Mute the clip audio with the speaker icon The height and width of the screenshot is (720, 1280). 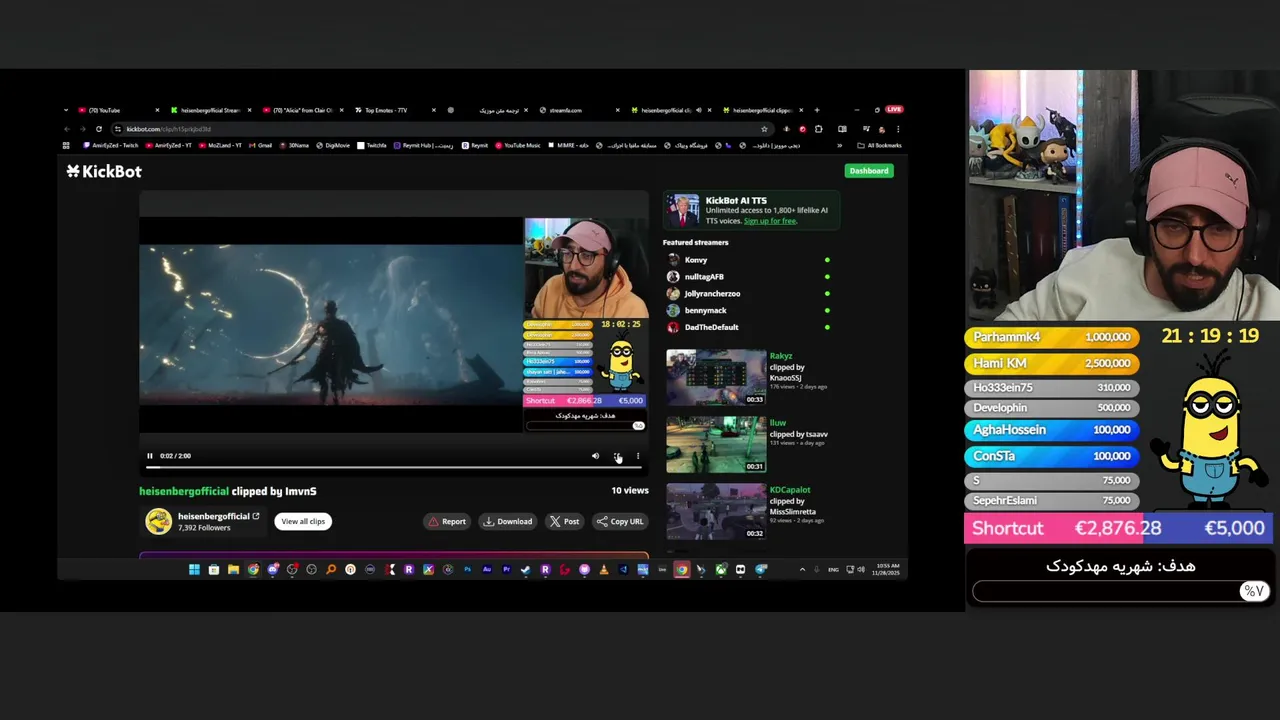595,456
